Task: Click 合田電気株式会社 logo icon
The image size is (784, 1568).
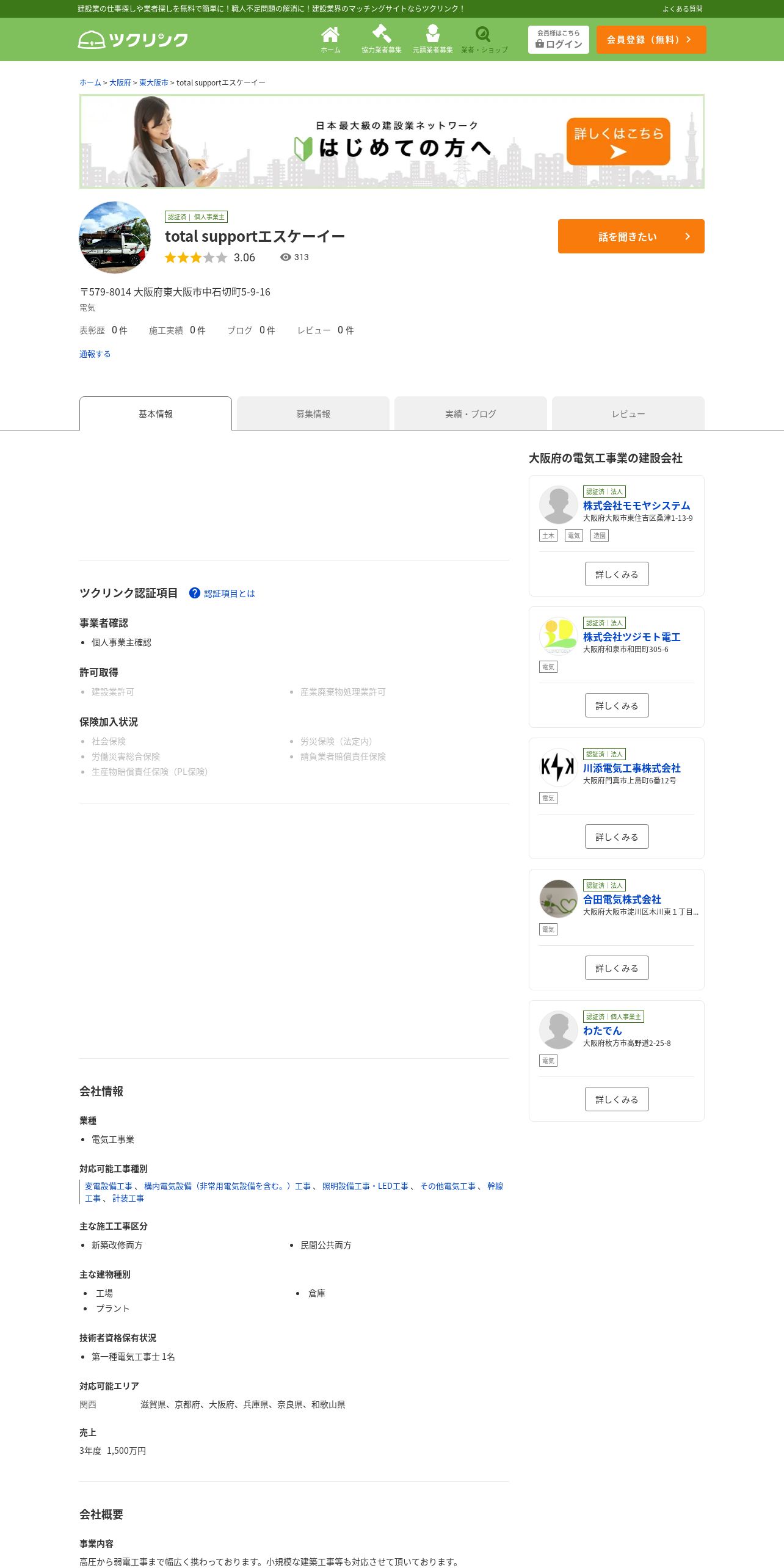Action: tap(559, 899)
